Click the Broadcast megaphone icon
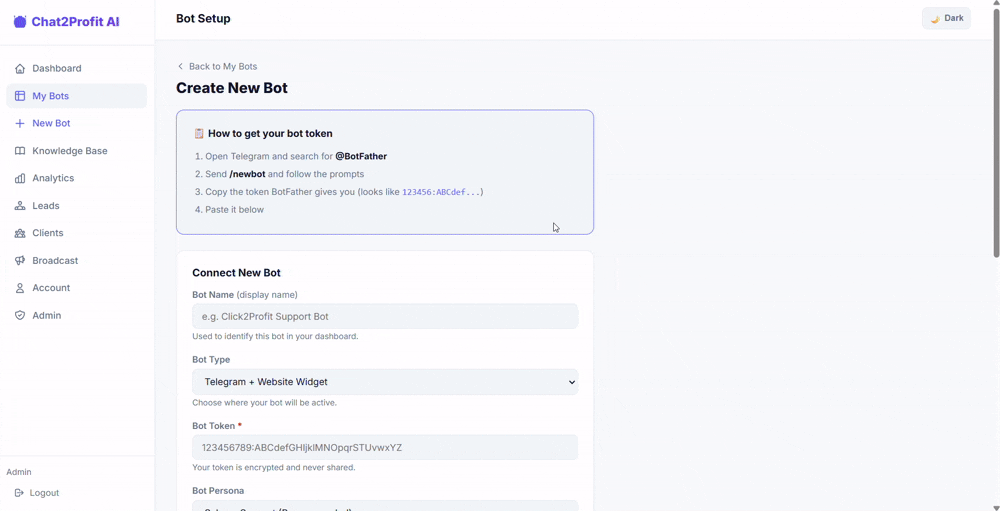Viewport: 1000px width, 511px height. [20, 260]
